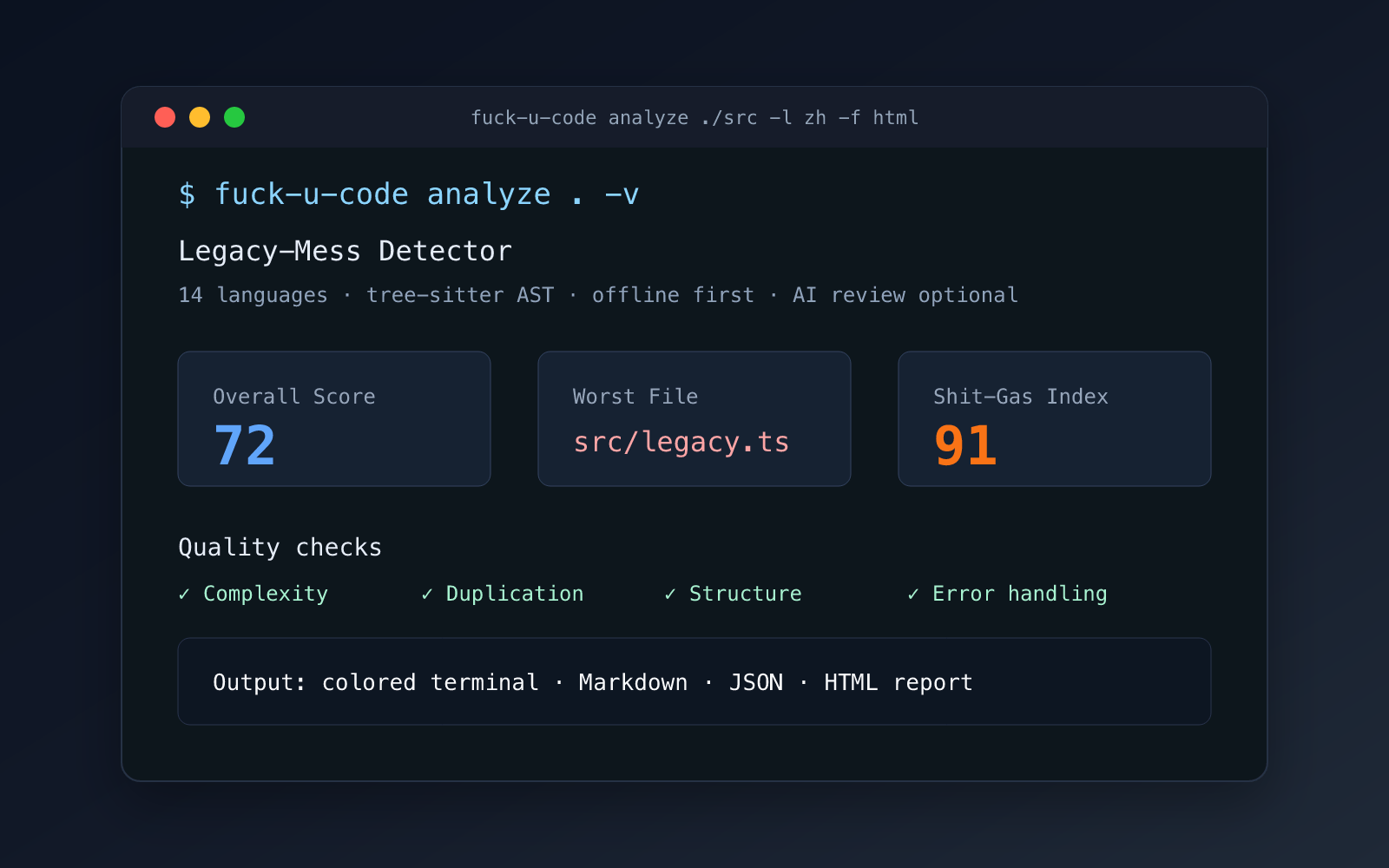1389x868 pixels.
Task: Click the checkmark beside Complexity
Action: tap(184, 594)
